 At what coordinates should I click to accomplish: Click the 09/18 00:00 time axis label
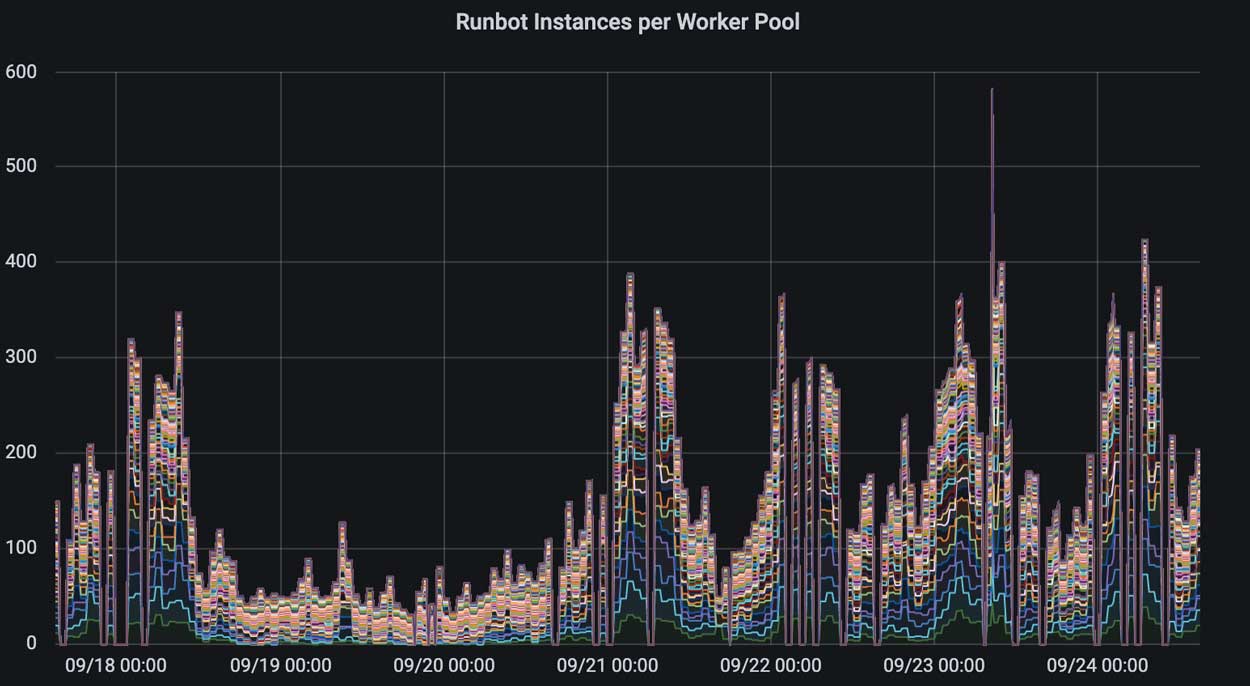click(x=116, y=665)
